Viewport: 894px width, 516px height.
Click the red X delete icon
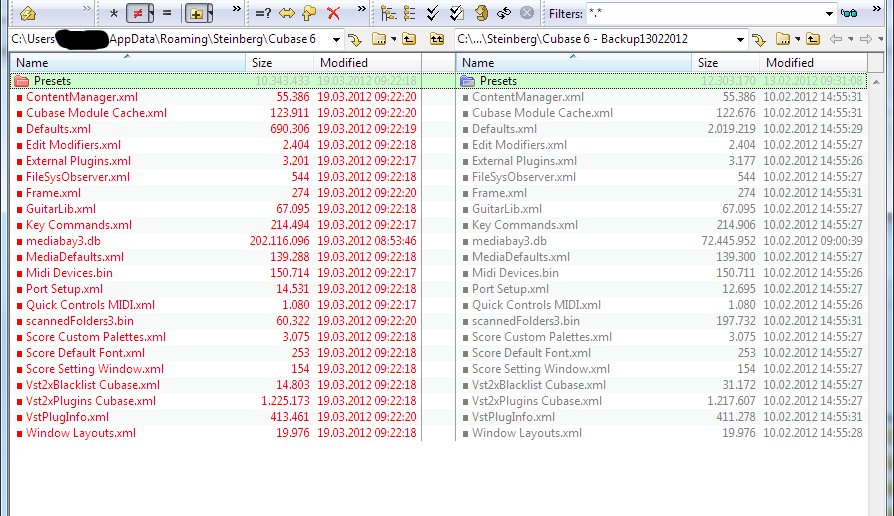point(334,13)
